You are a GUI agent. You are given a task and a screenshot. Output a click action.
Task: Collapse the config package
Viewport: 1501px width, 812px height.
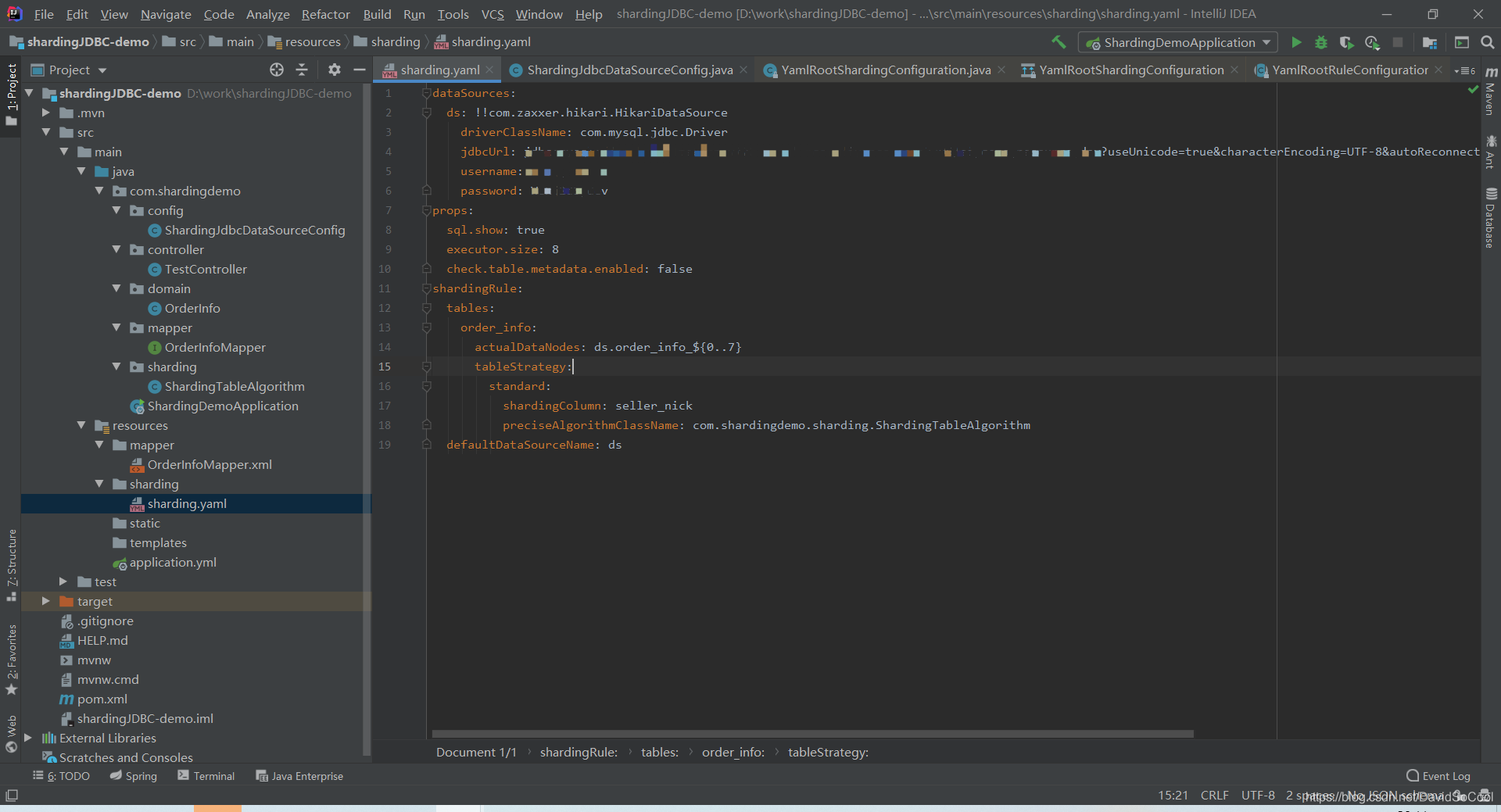click(116, 210)
